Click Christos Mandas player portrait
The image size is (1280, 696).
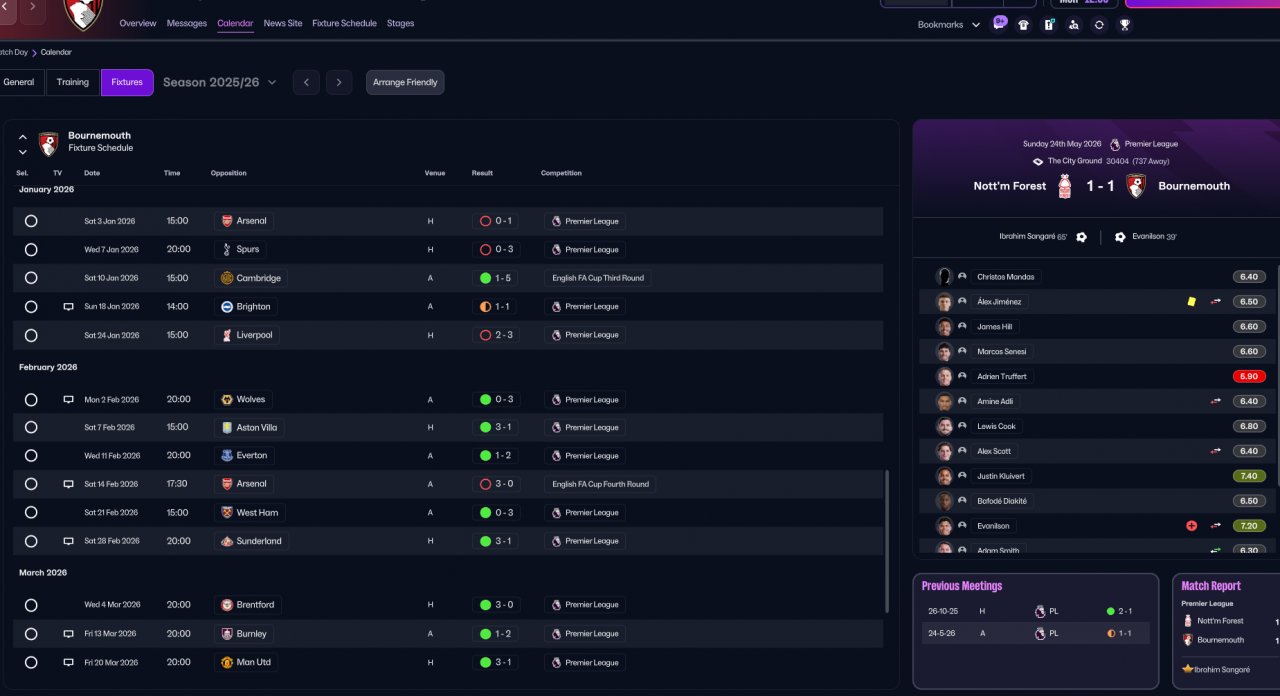click(x=944, y=276)
